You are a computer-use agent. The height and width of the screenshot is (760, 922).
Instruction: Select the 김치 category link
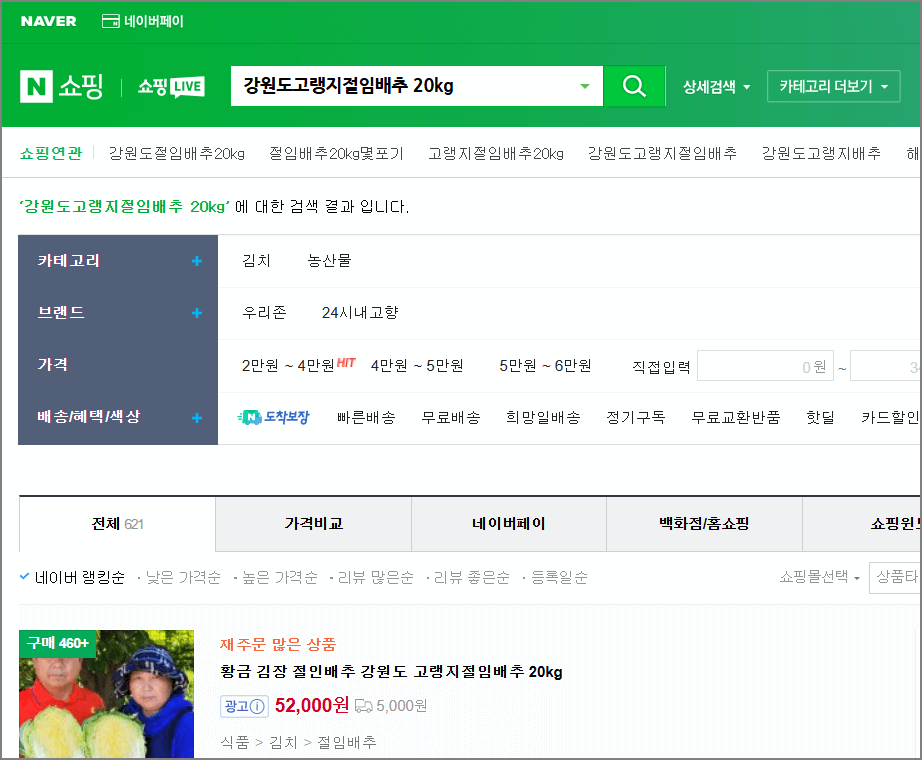coord(258,259)
